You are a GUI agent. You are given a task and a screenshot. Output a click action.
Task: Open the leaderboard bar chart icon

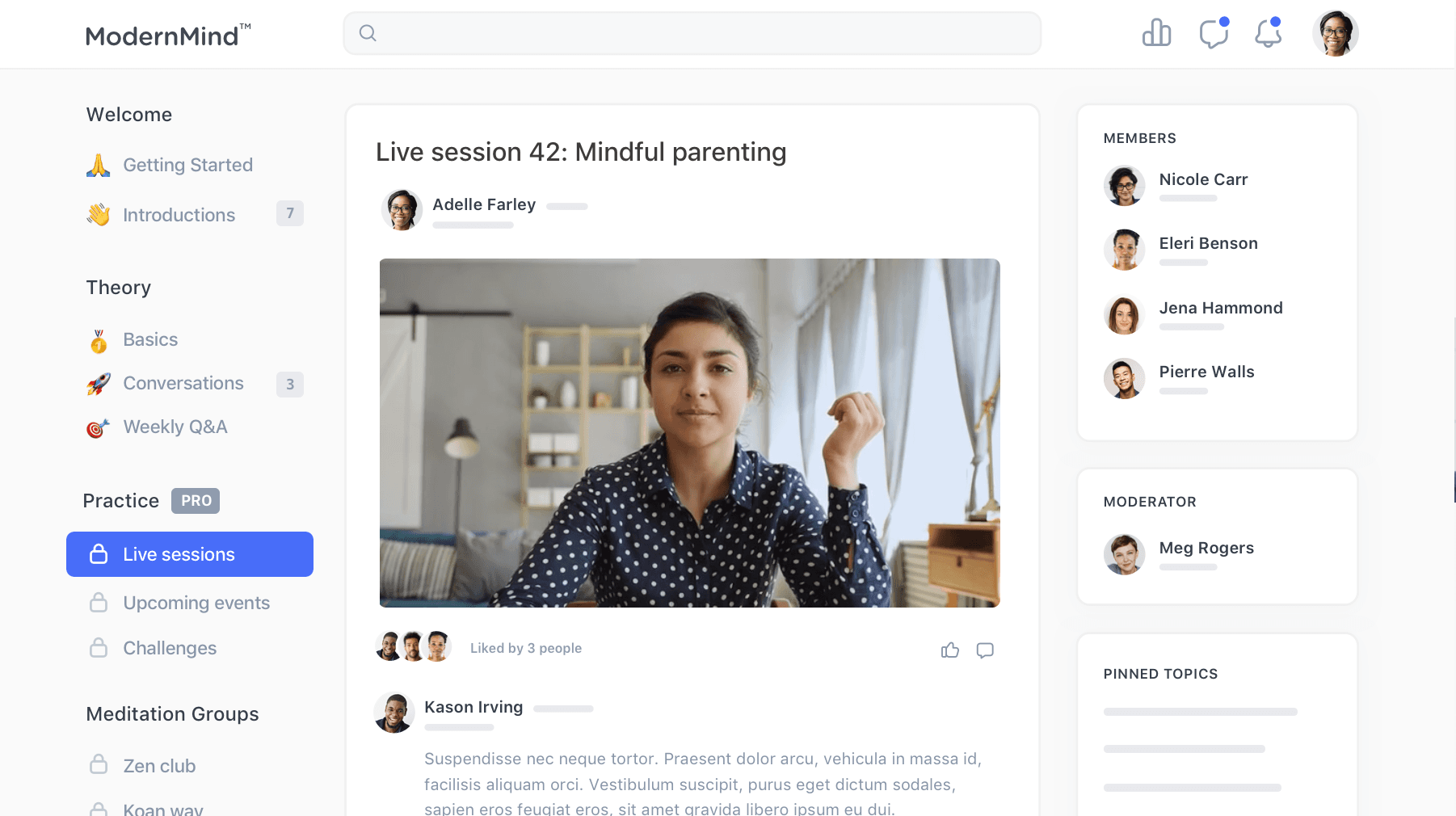(1156, 33)
